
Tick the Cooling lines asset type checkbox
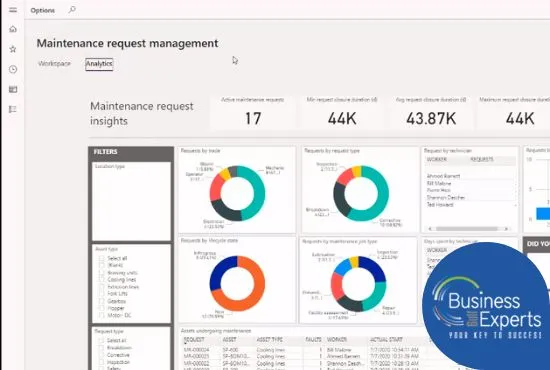pos(102,280)
